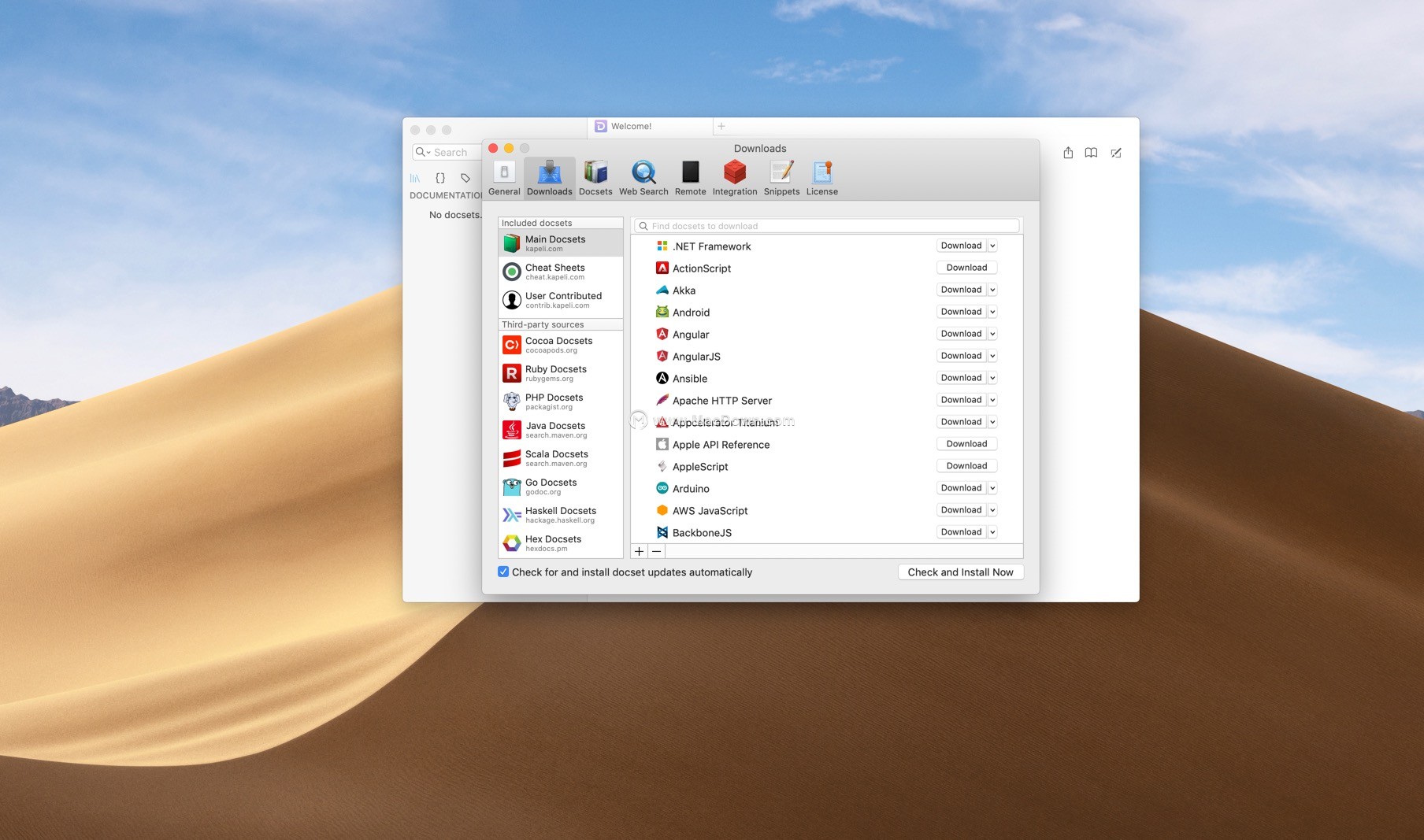Open the Remote preferences pane
Screen dimensions: 1424x840
point(690,178)
